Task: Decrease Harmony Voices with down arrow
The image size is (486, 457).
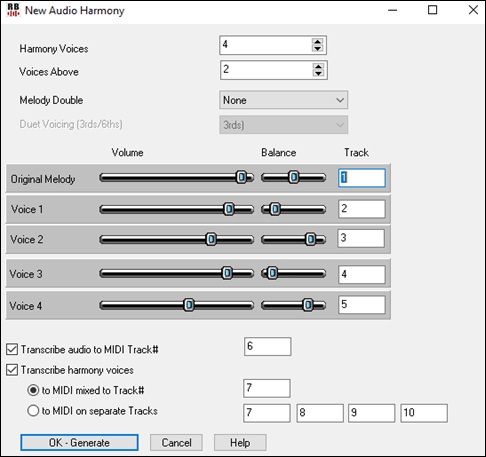Action: pos(317,48)
